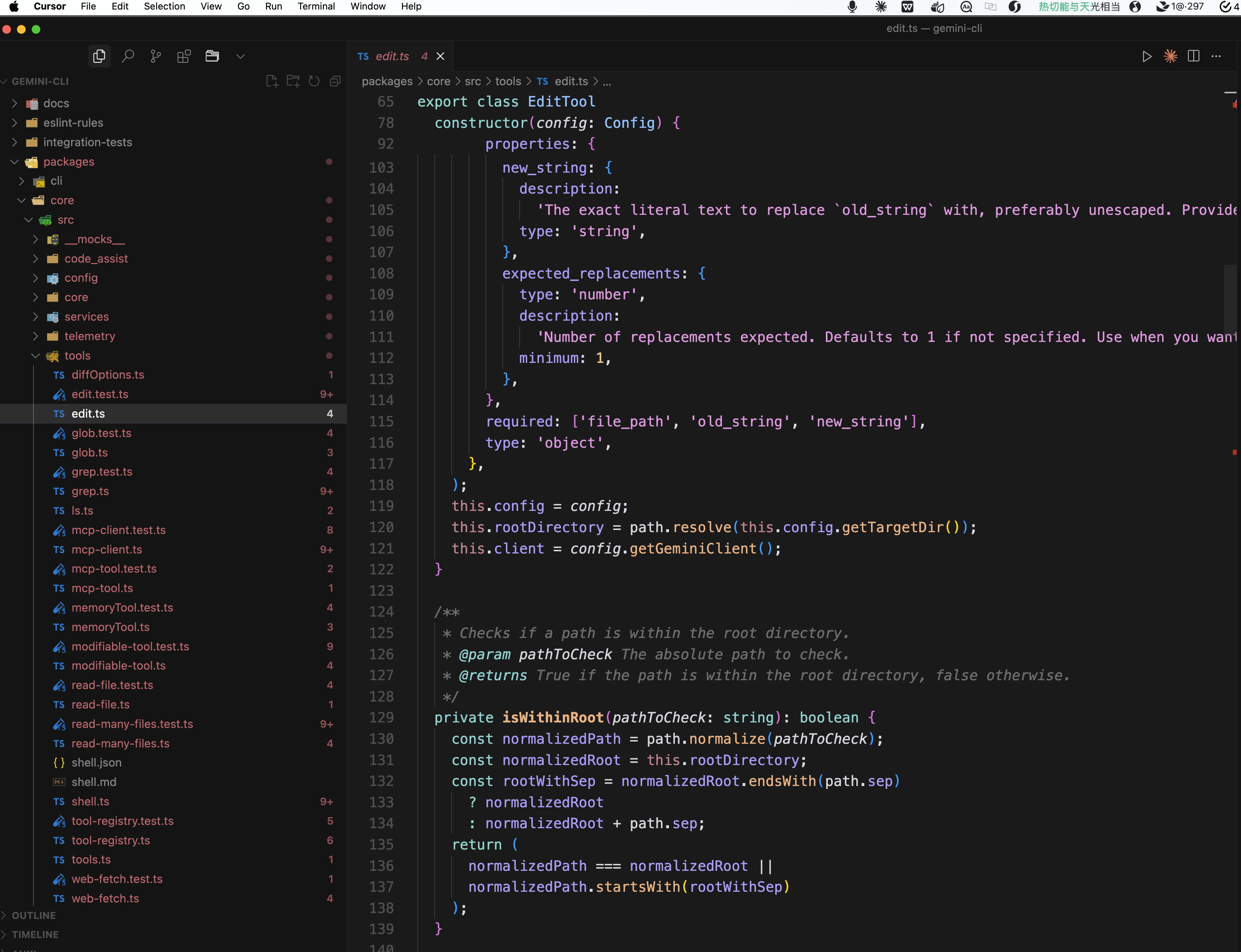Viewport: 1241px width, 952px height.
Task: Open shell.ts in the file tree
Action: [x=90, y=801]
